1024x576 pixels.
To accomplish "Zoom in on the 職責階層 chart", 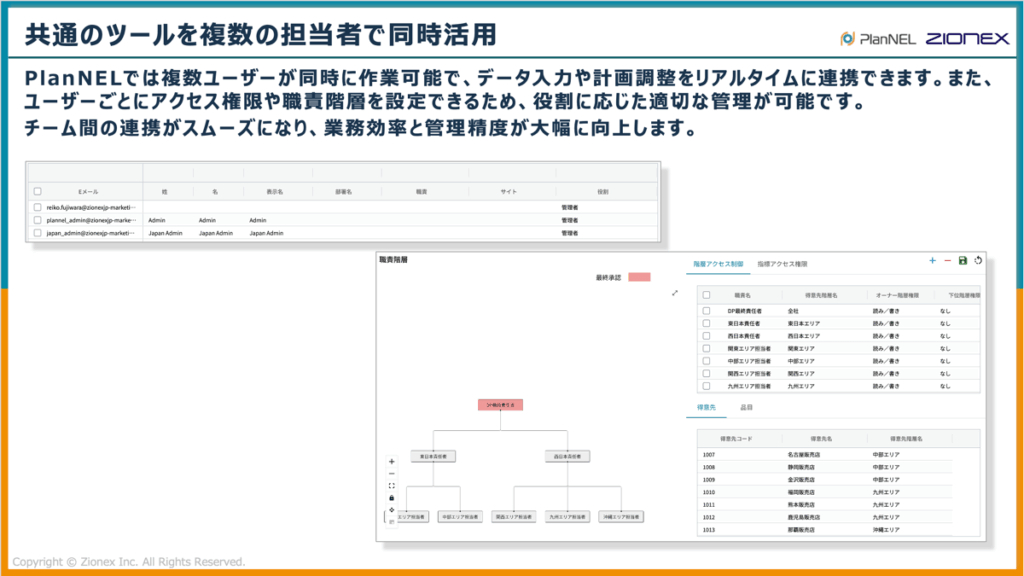I will pyautogui.click(x=392, y=461).
